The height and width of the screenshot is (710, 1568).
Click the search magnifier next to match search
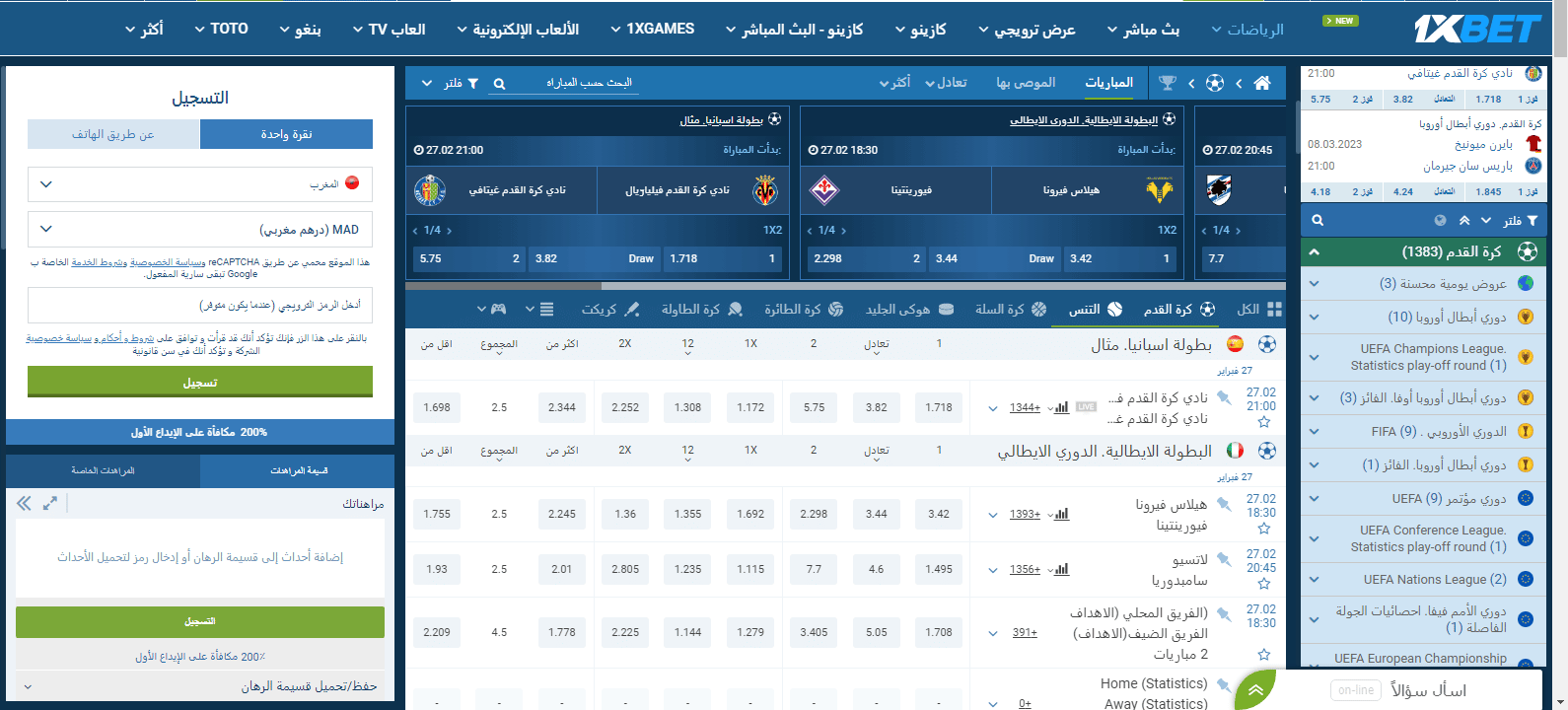[x=499, y=84]
